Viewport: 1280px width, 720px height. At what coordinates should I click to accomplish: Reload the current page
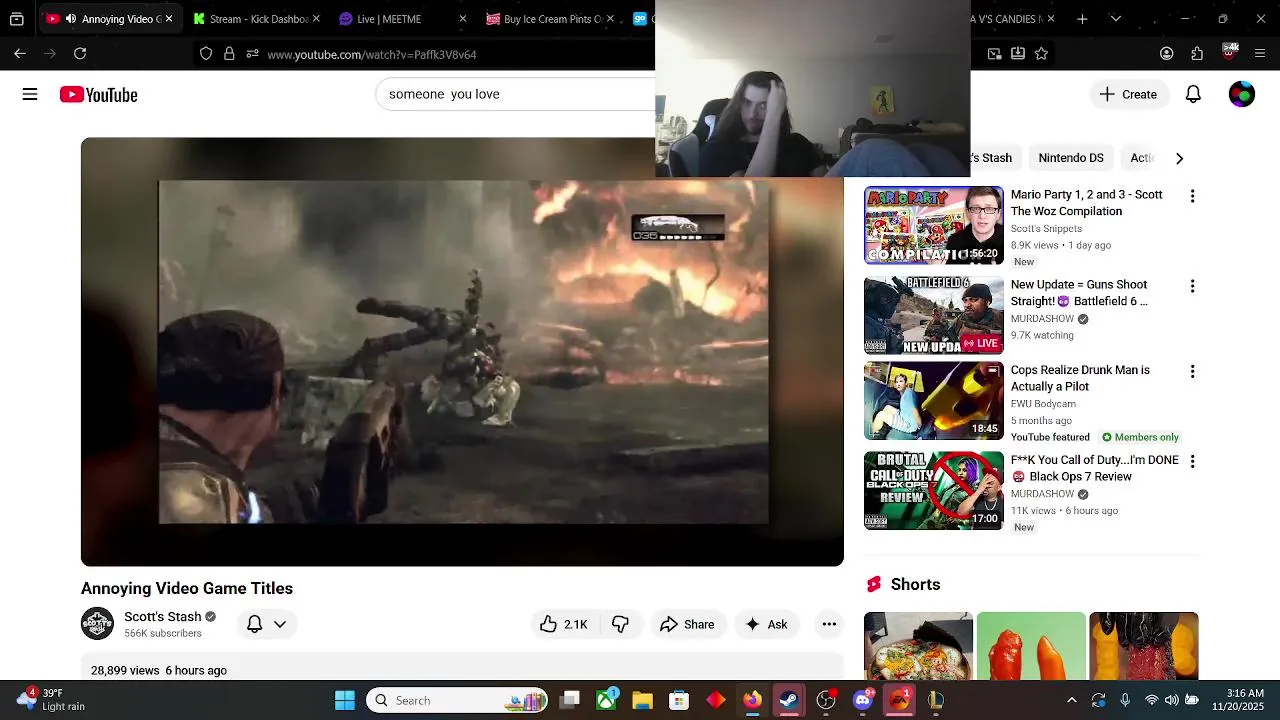tap(80, 54)
